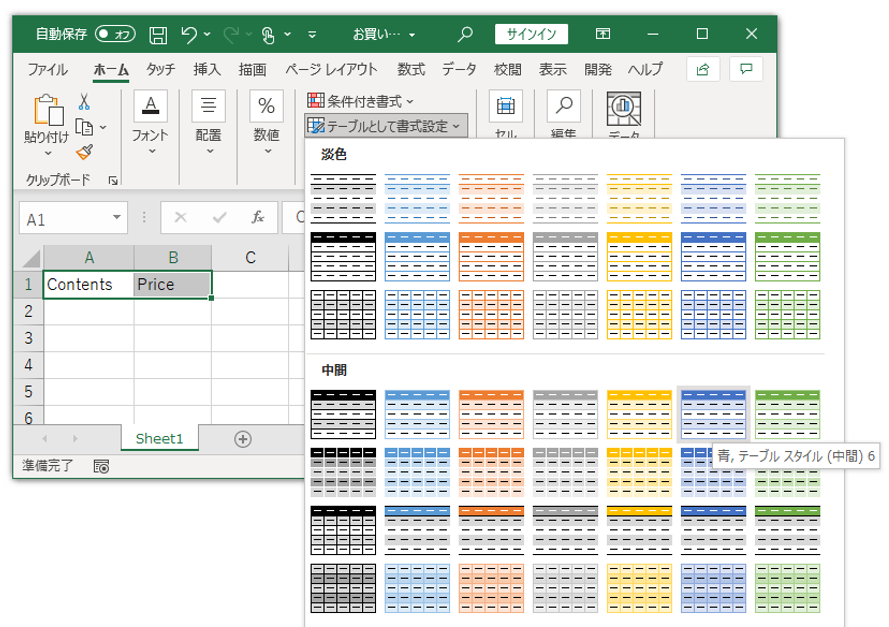Click the Sheet1 tab

[x=159, y=439]
